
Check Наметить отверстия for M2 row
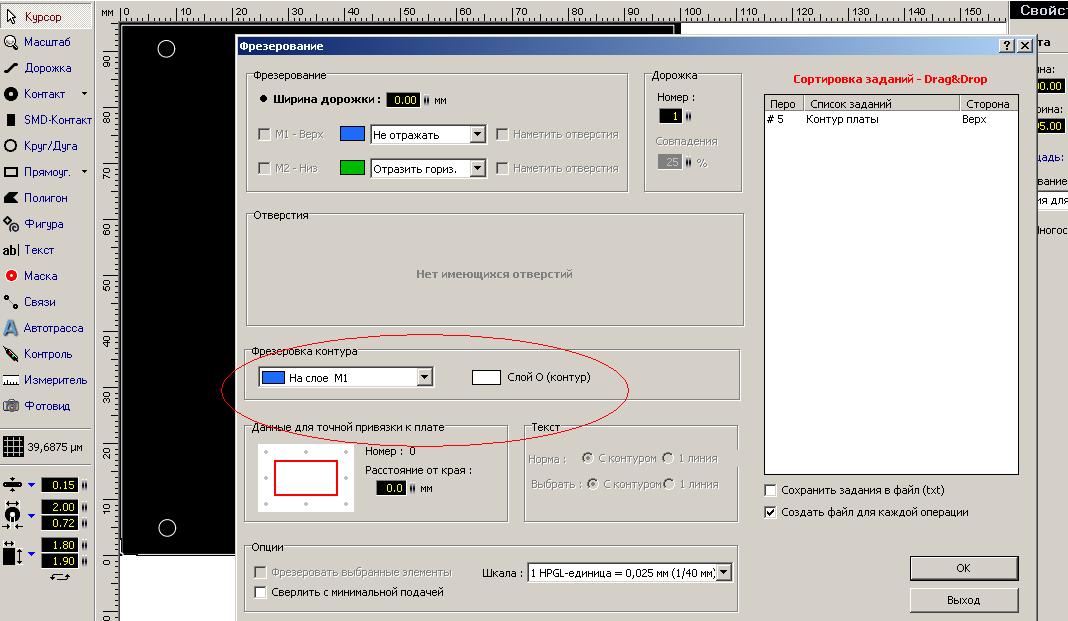(502, 168)
